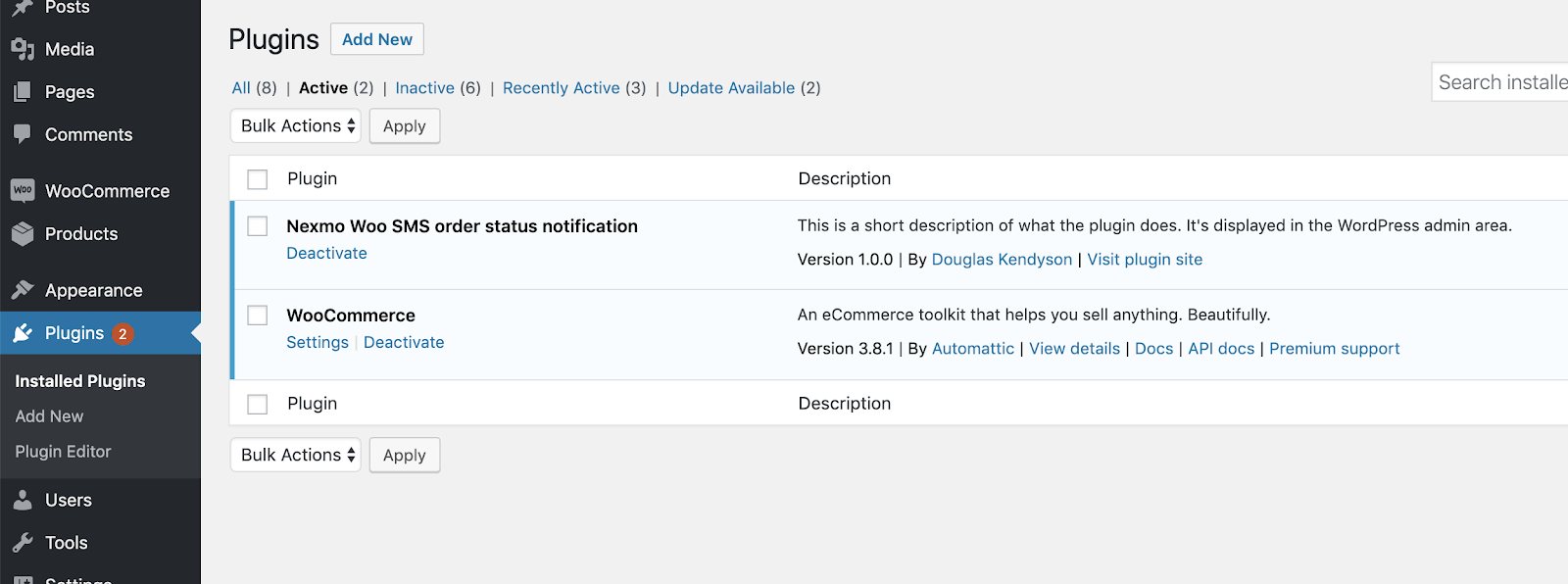Click the Search installed plugins field
The height and width of the screenshot is (584, 1568).
click(1500, 82)
